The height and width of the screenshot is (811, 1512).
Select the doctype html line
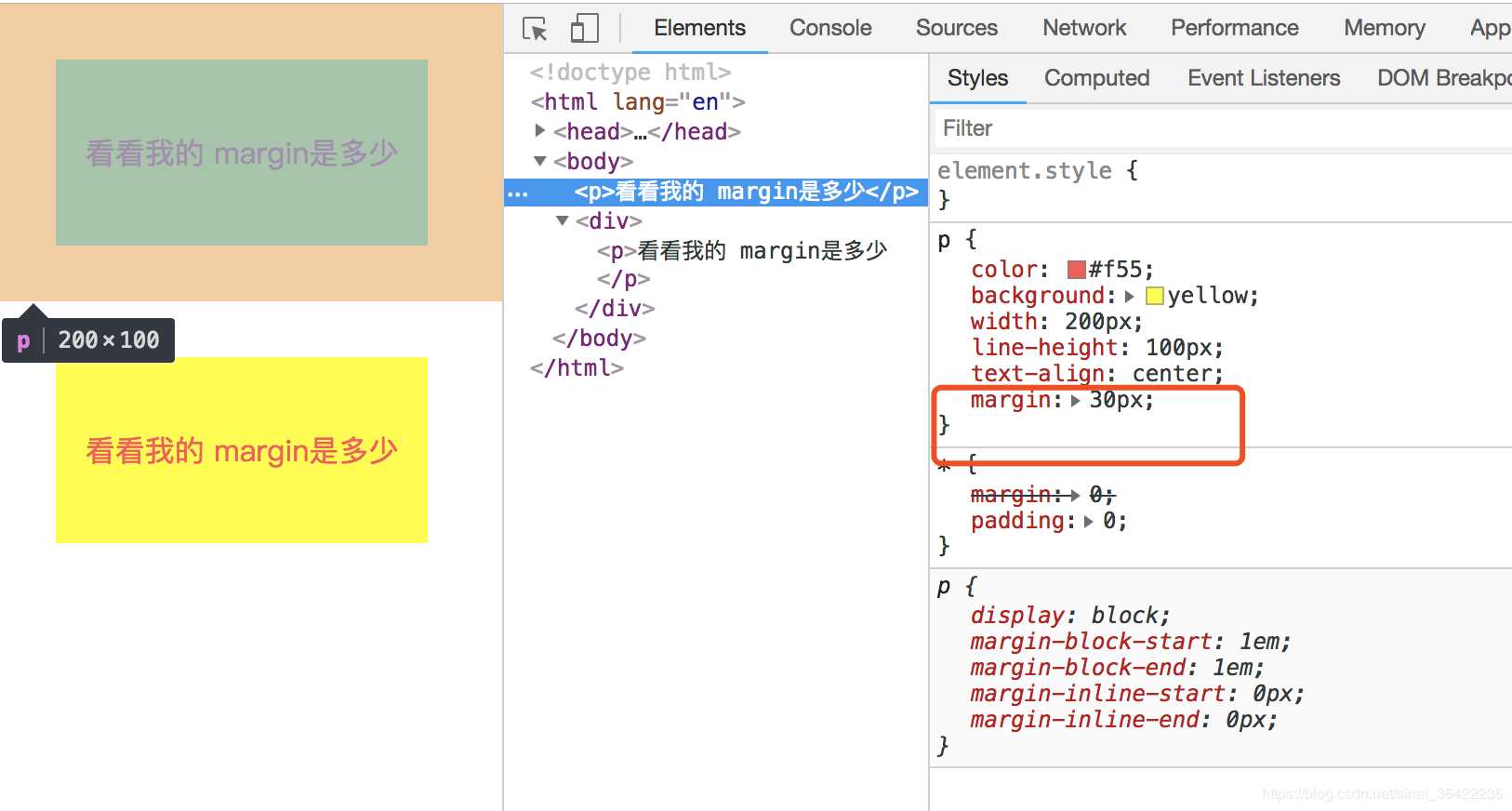click(630, 72)
